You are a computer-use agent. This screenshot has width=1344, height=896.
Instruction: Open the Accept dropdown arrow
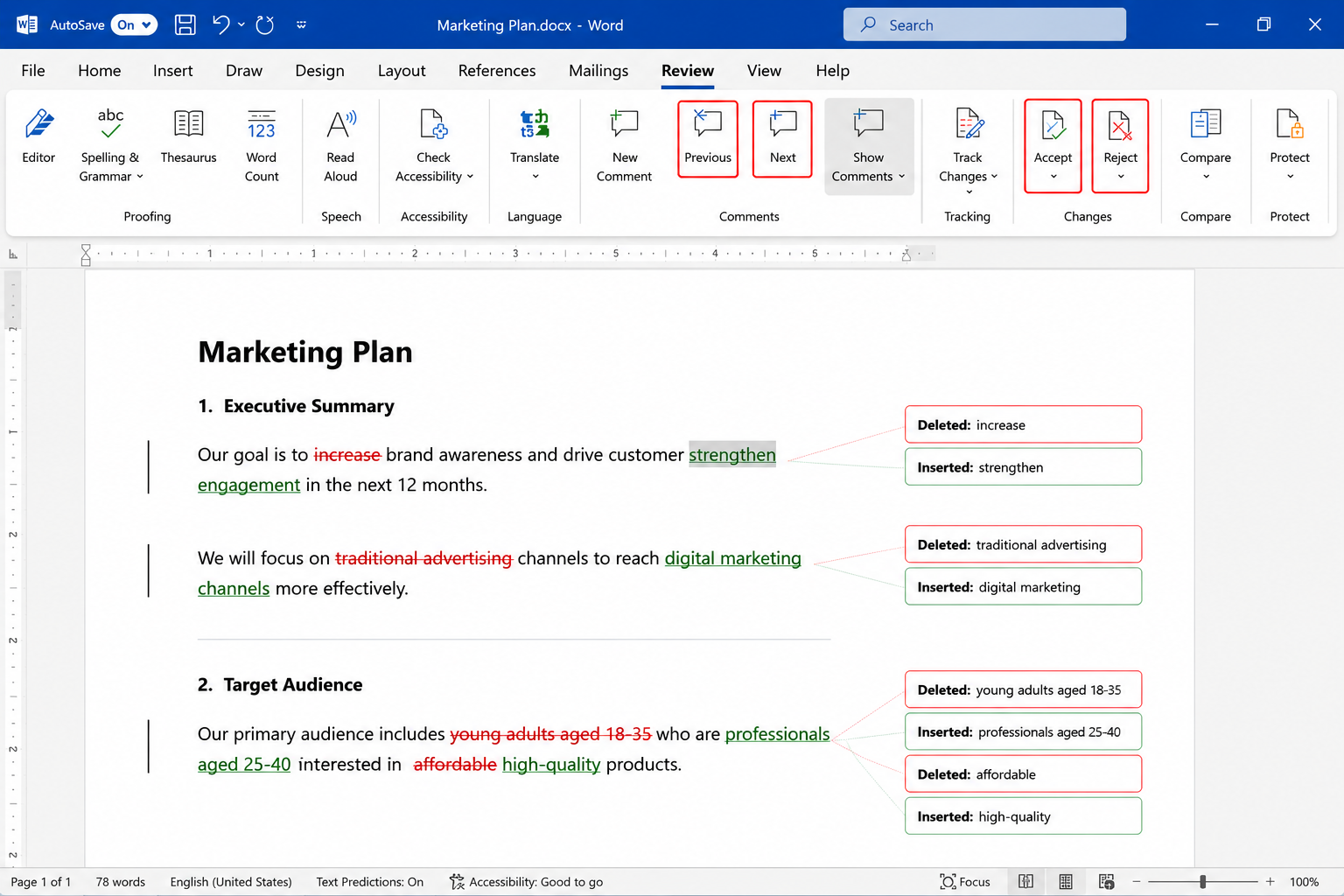(1053, 177)
